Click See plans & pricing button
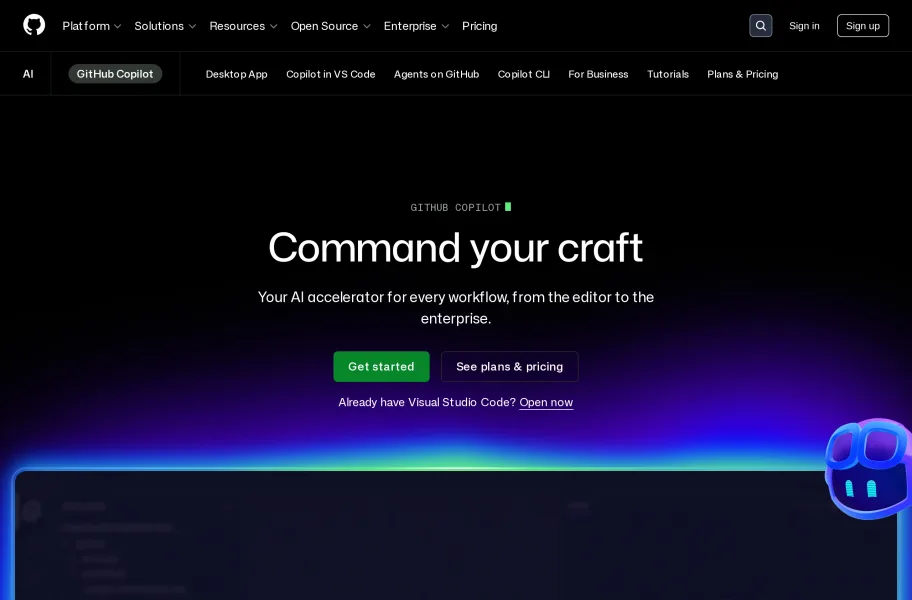Image resolution: width=912 pixels, height=600 pixels. 510,366
